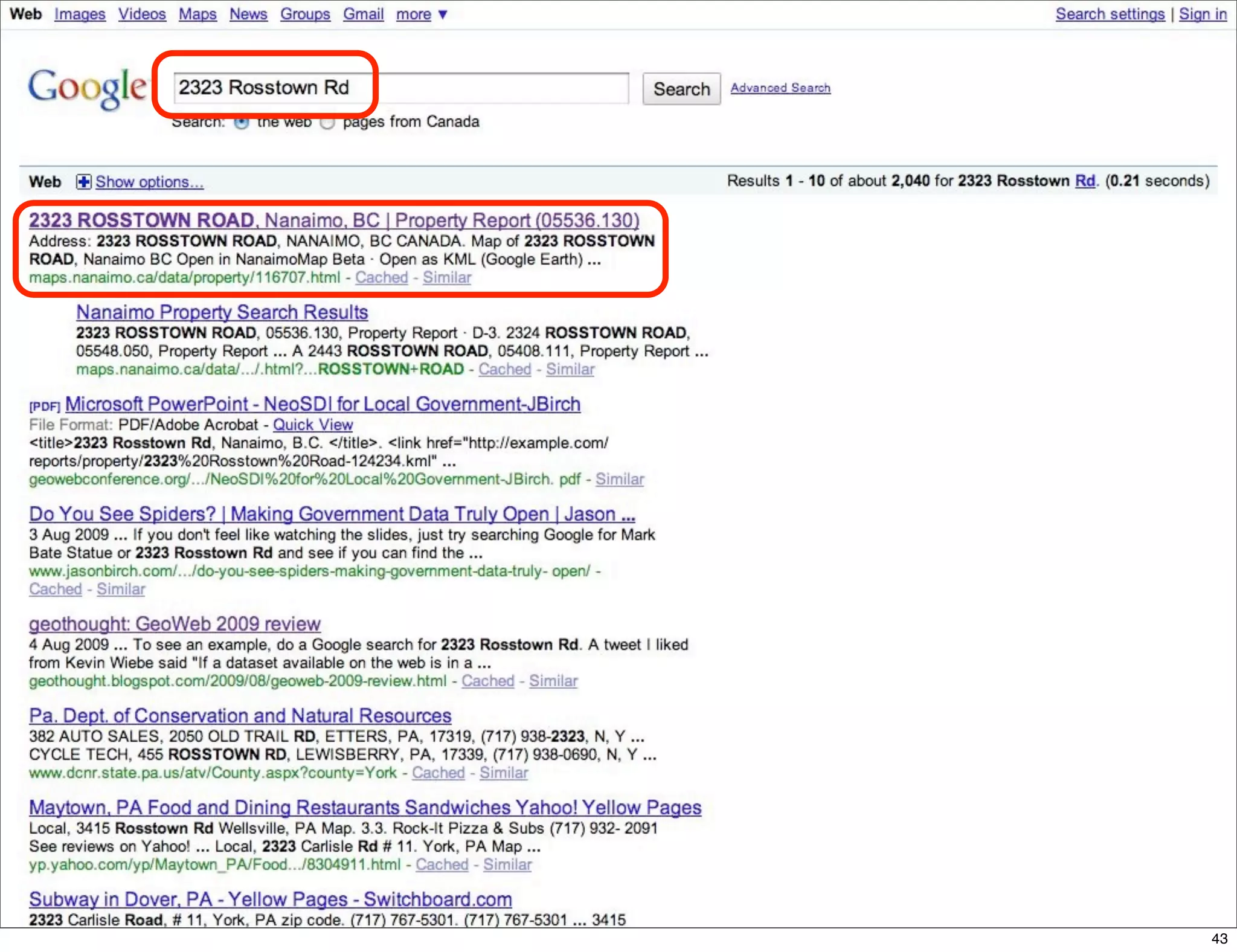Open Cached version of first result
The image size is (1237, 952).
(381, 278)
